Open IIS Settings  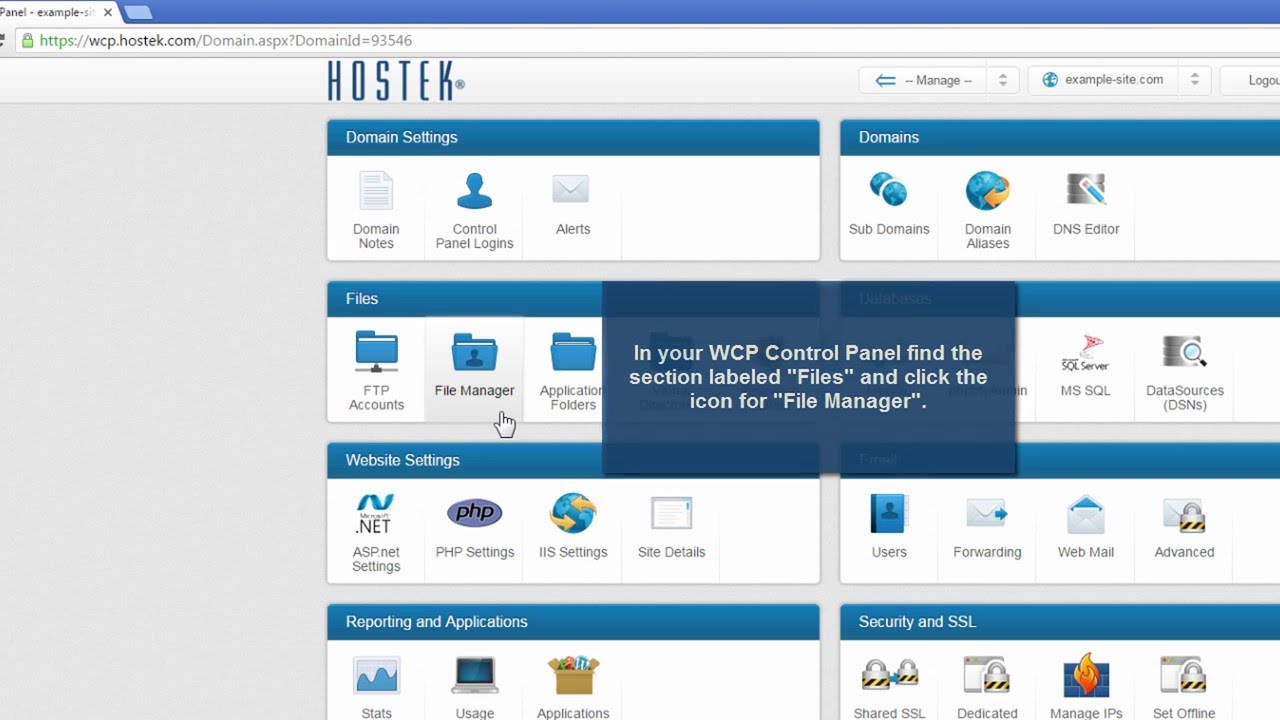click(573, 527)
